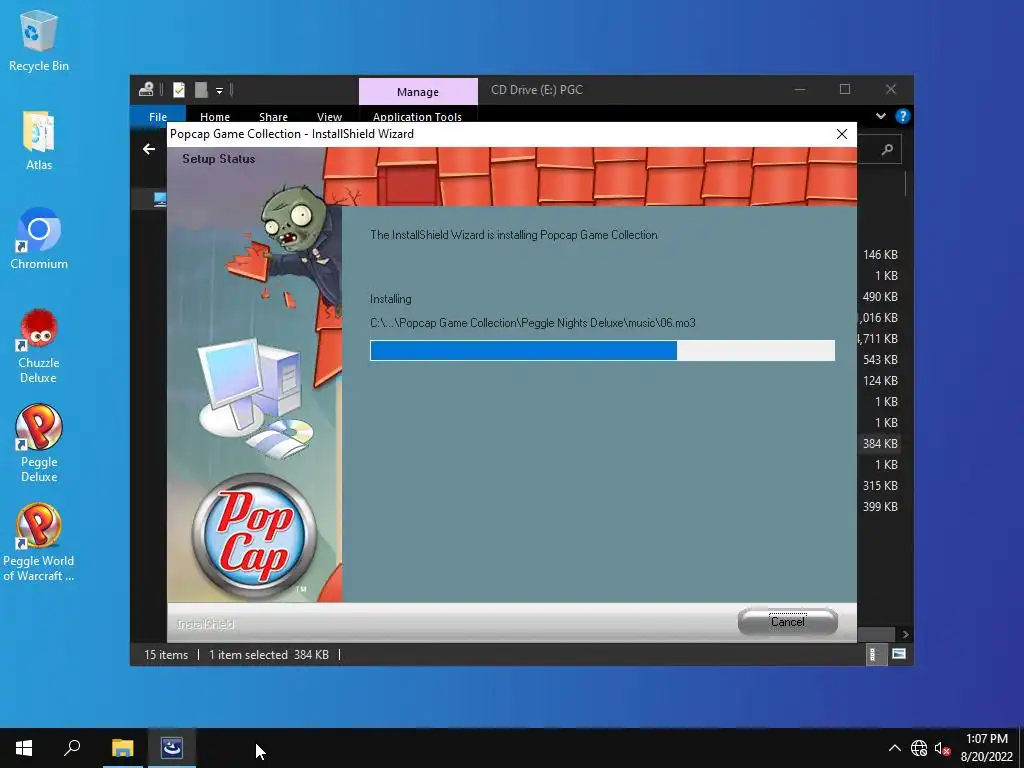The width and height of the screenshot is (1024, 768).
Task: Open taskbar search magnifier
Action: [72, 748]
